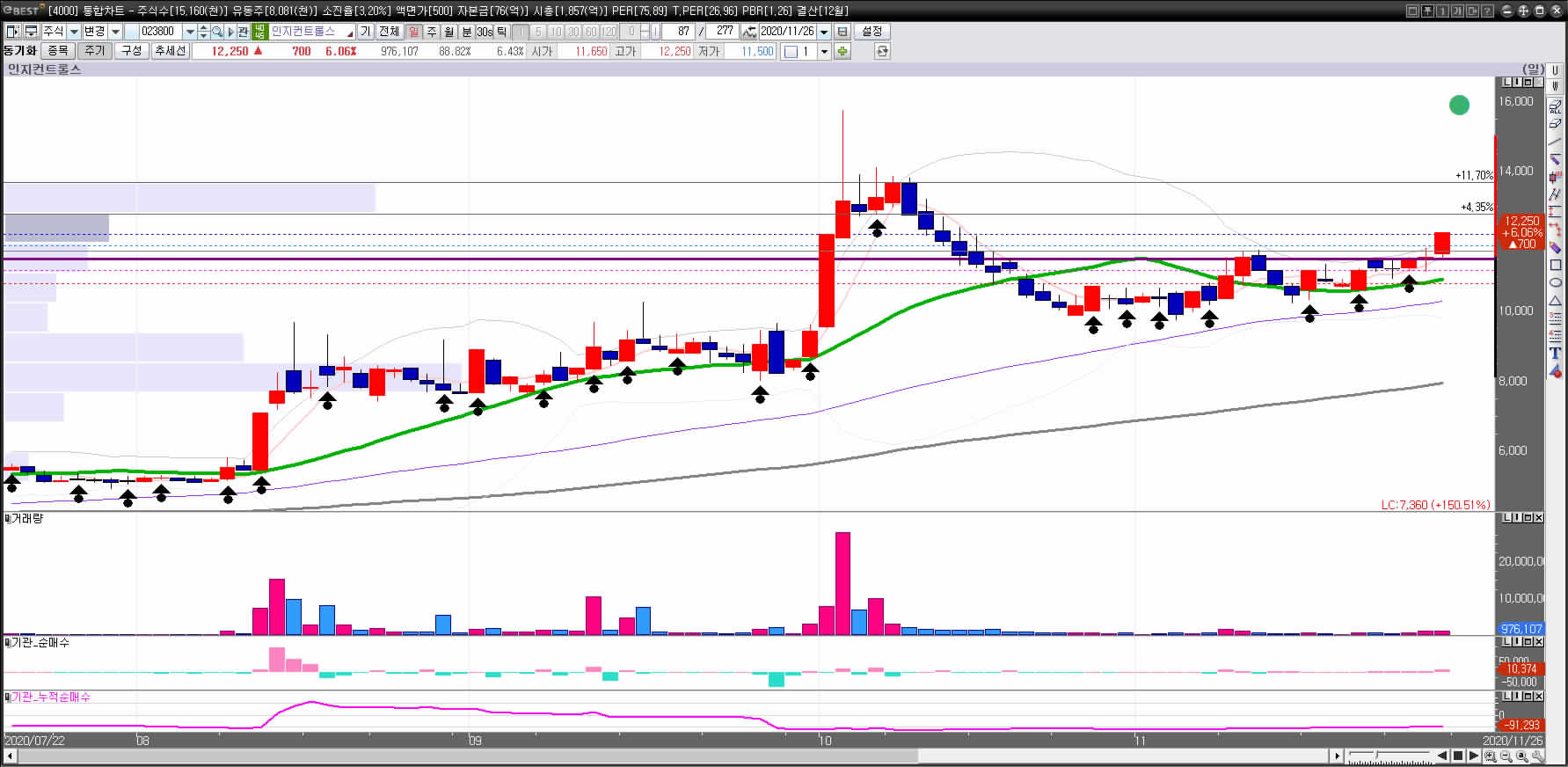Screen dimensions: 1568x767
Task: Click the stock code up-down stepper
Action: (203, 31)
